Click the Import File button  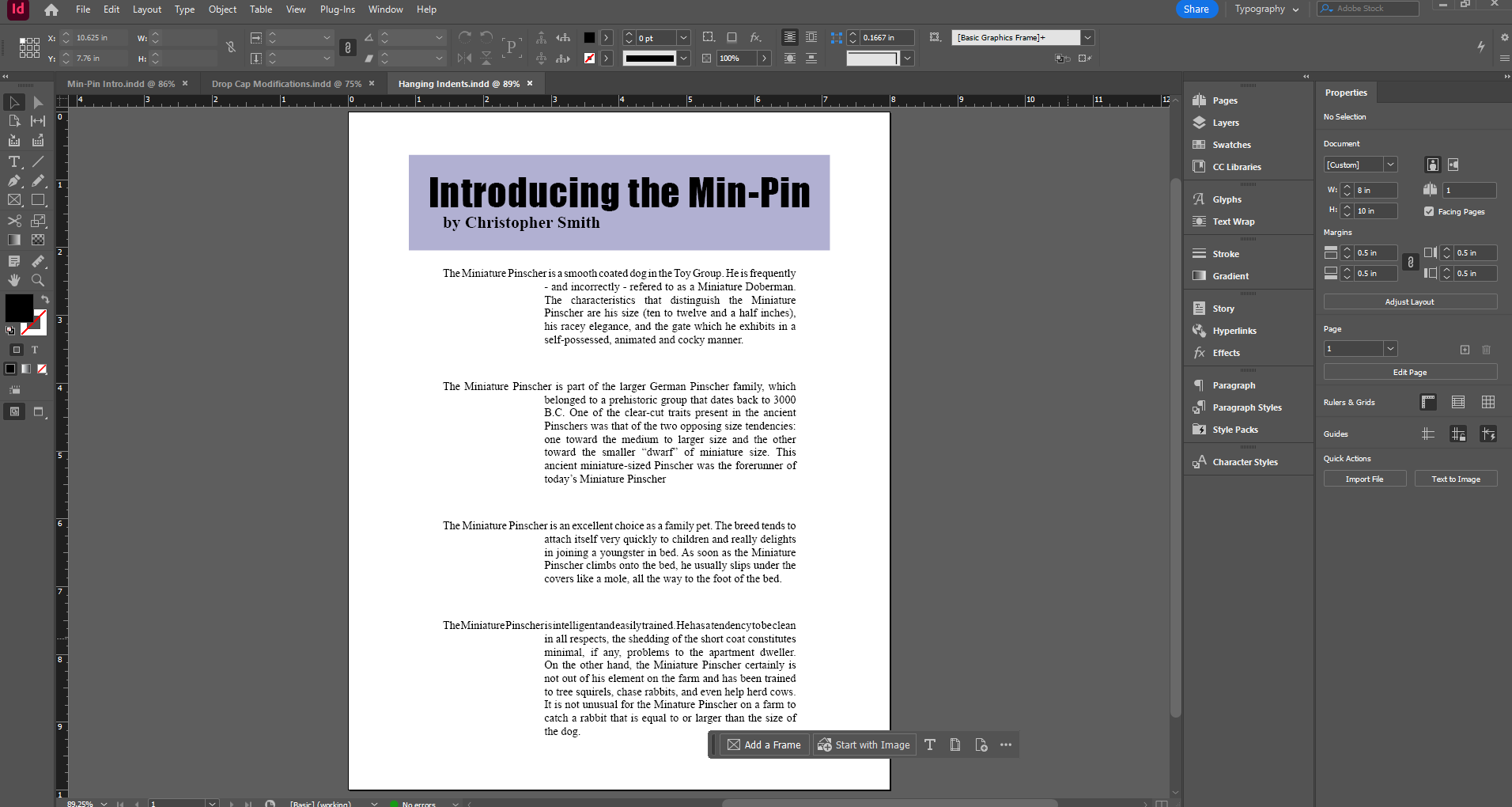click(1364, 479)
